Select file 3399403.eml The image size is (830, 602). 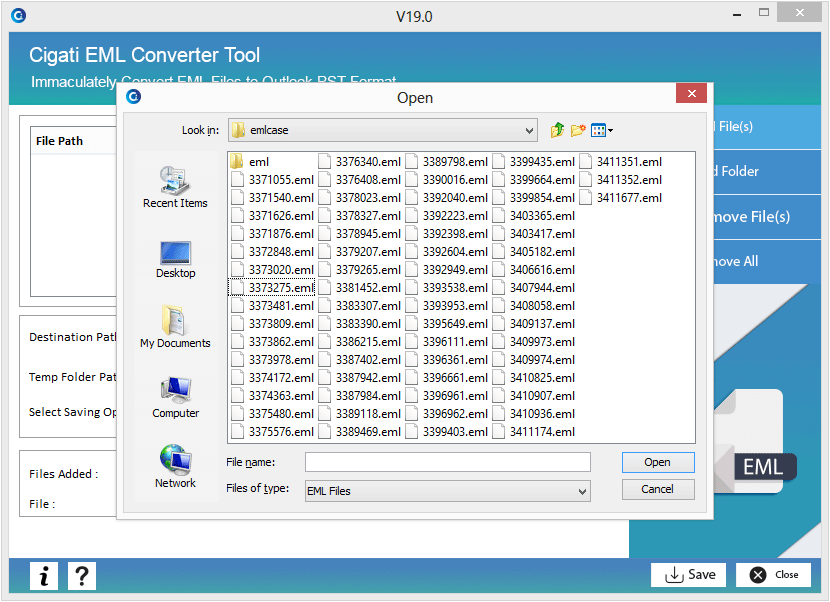(x=446, y=432)
